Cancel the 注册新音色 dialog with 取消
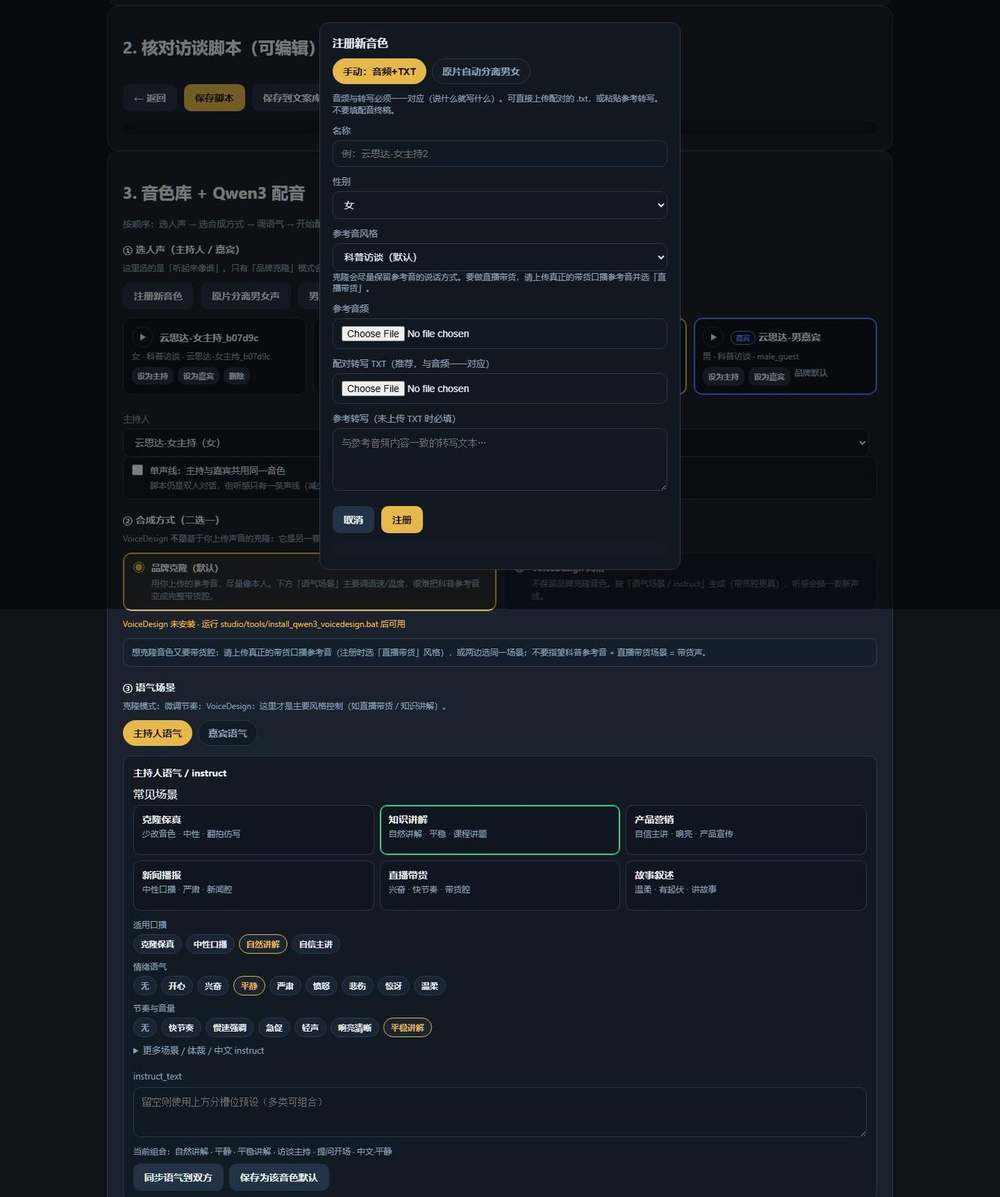 click(353, 519)
